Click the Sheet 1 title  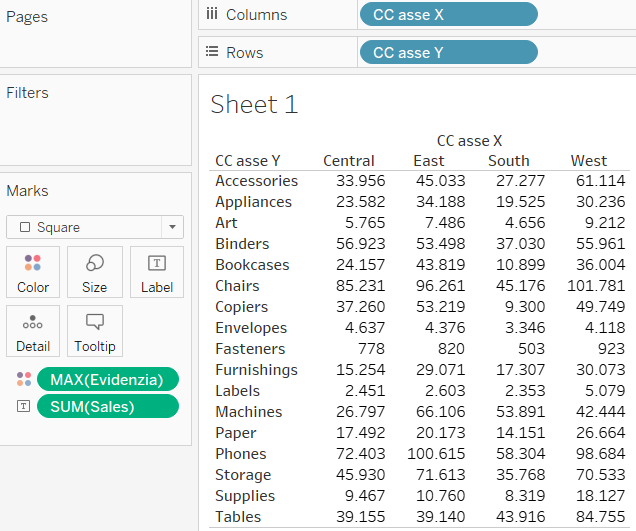(254, 104)
